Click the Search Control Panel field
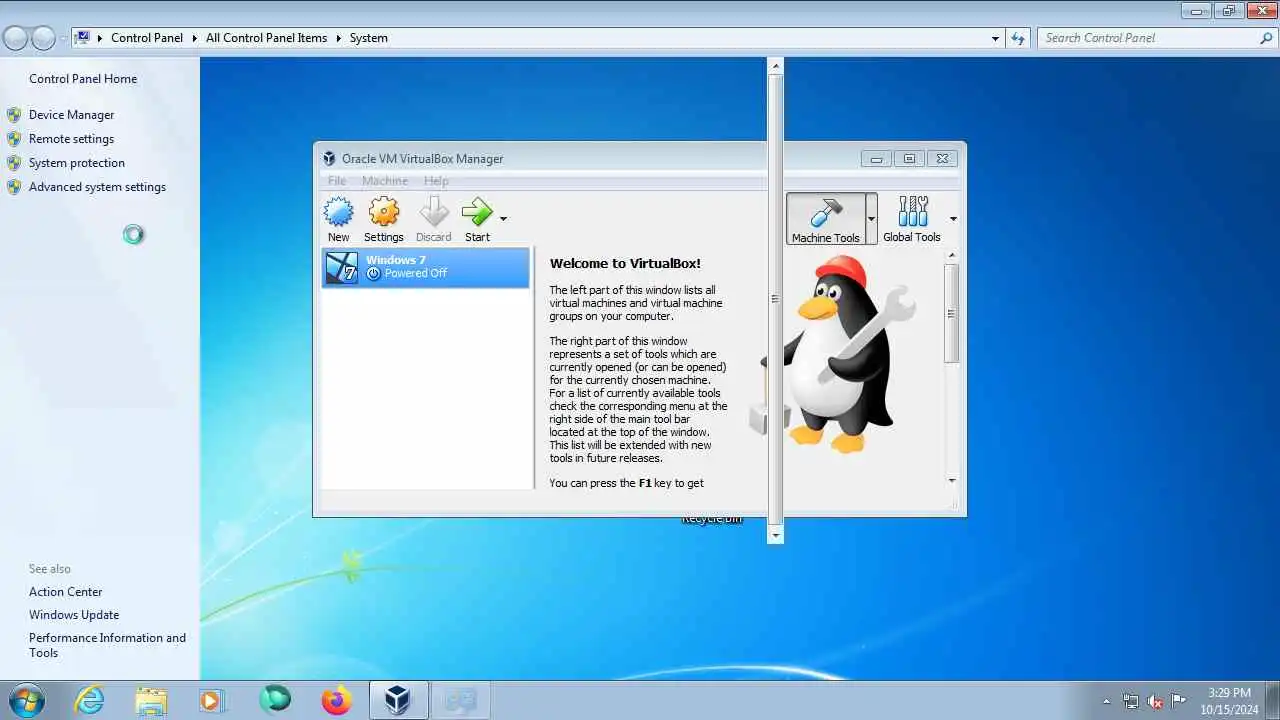Viewport: 1280px width, 720px height. coord(1148,38)
